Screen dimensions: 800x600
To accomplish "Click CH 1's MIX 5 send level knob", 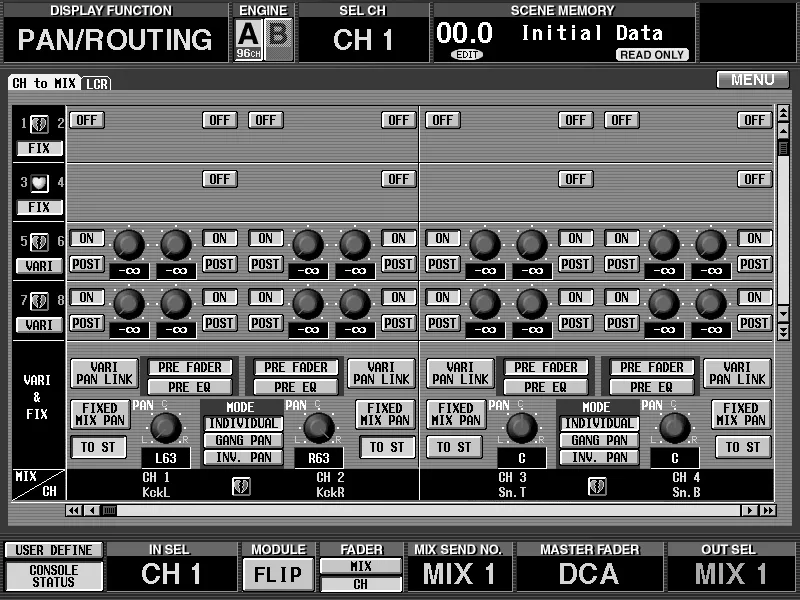I will point(129,244).
